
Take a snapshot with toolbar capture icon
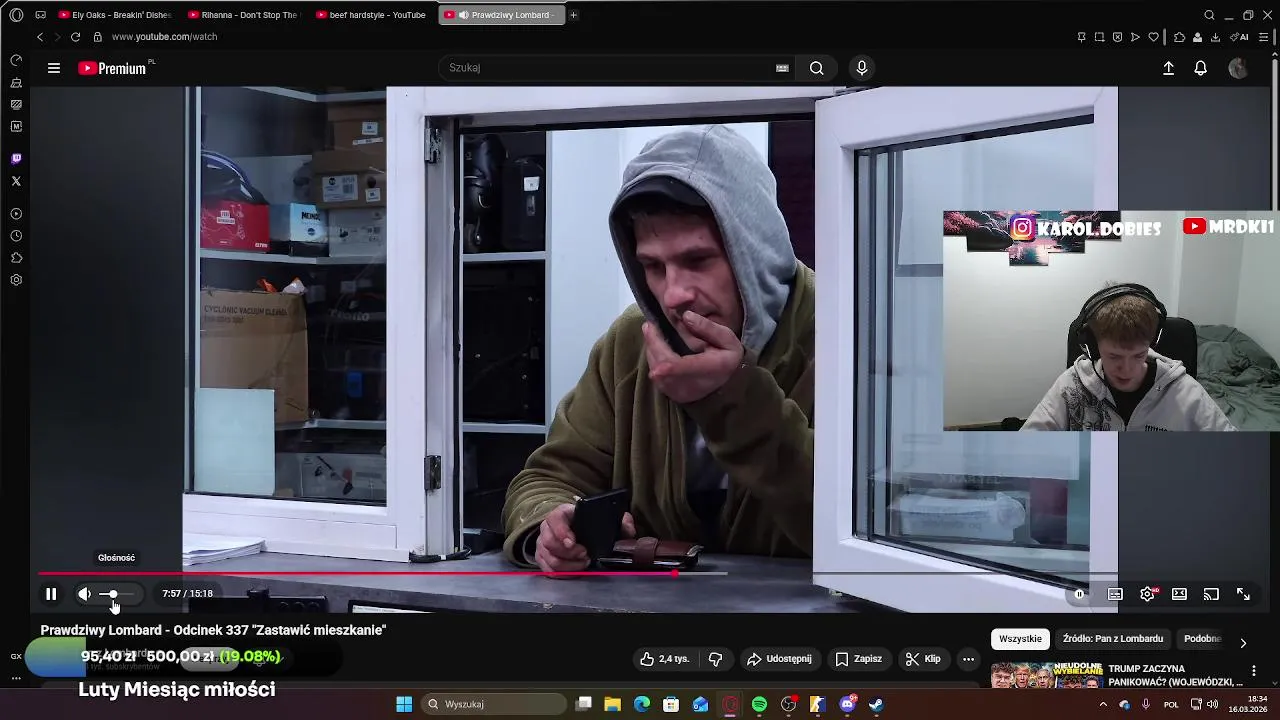[x=1099, y=37]
